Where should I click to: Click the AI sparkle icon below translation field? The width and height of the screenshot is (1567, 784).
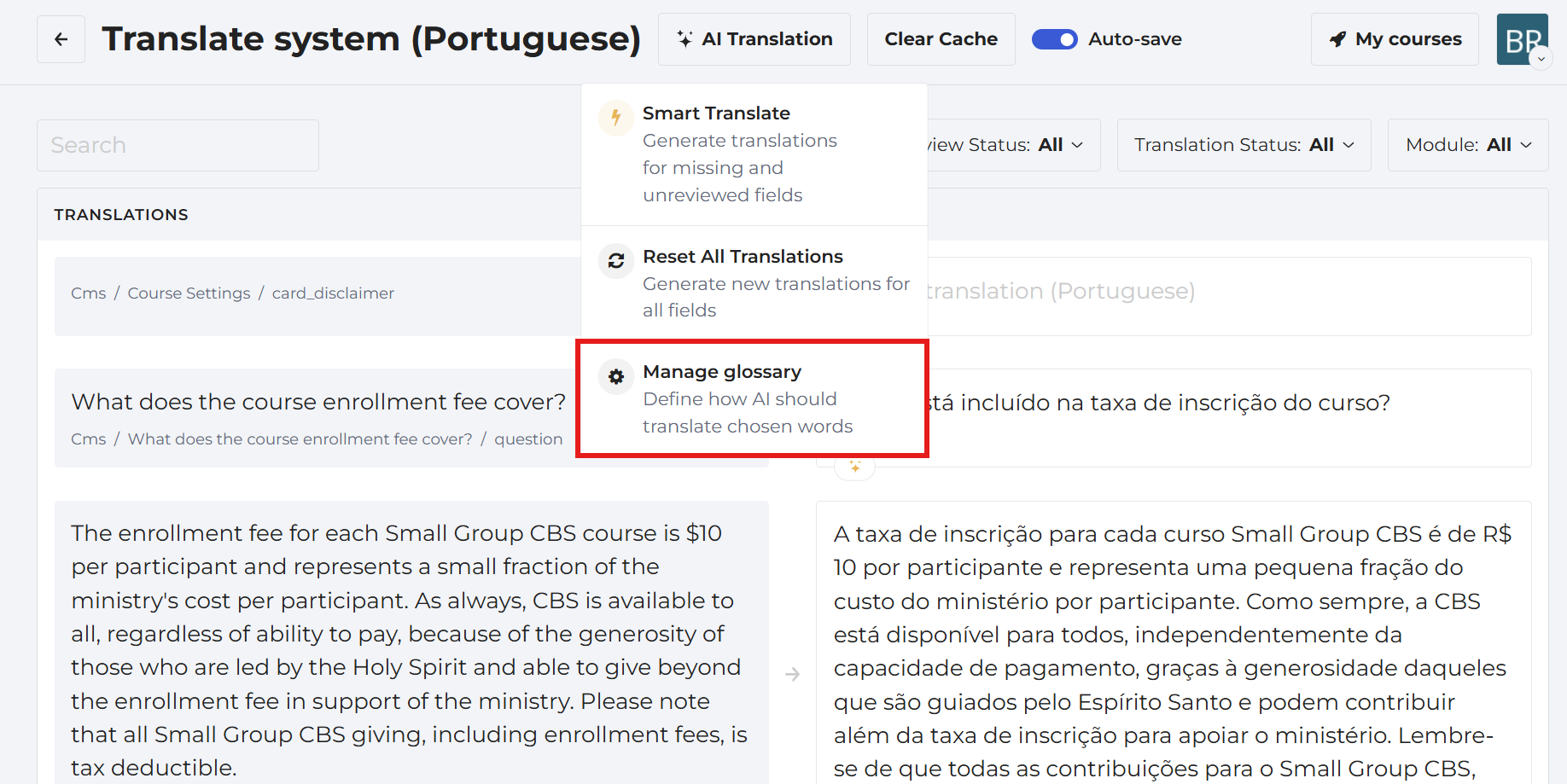point(855,467)
